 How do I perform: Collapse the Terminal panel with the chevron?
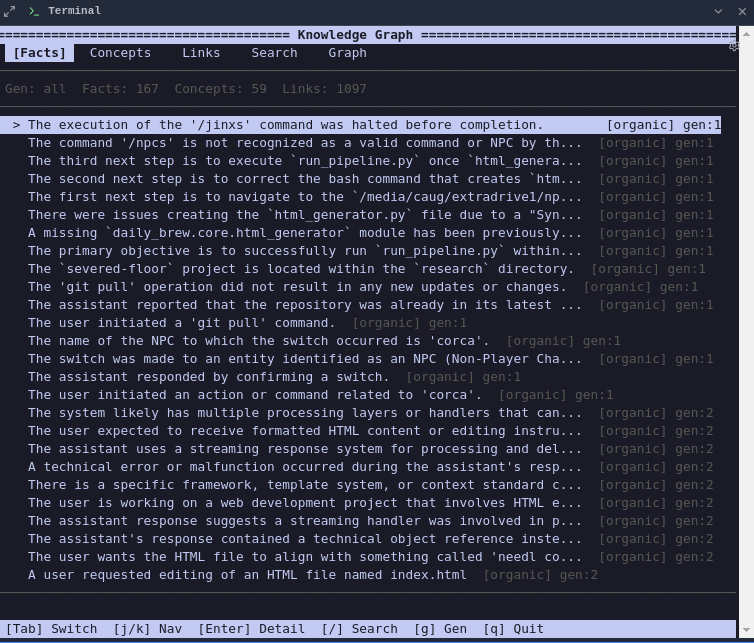(718, 11)
